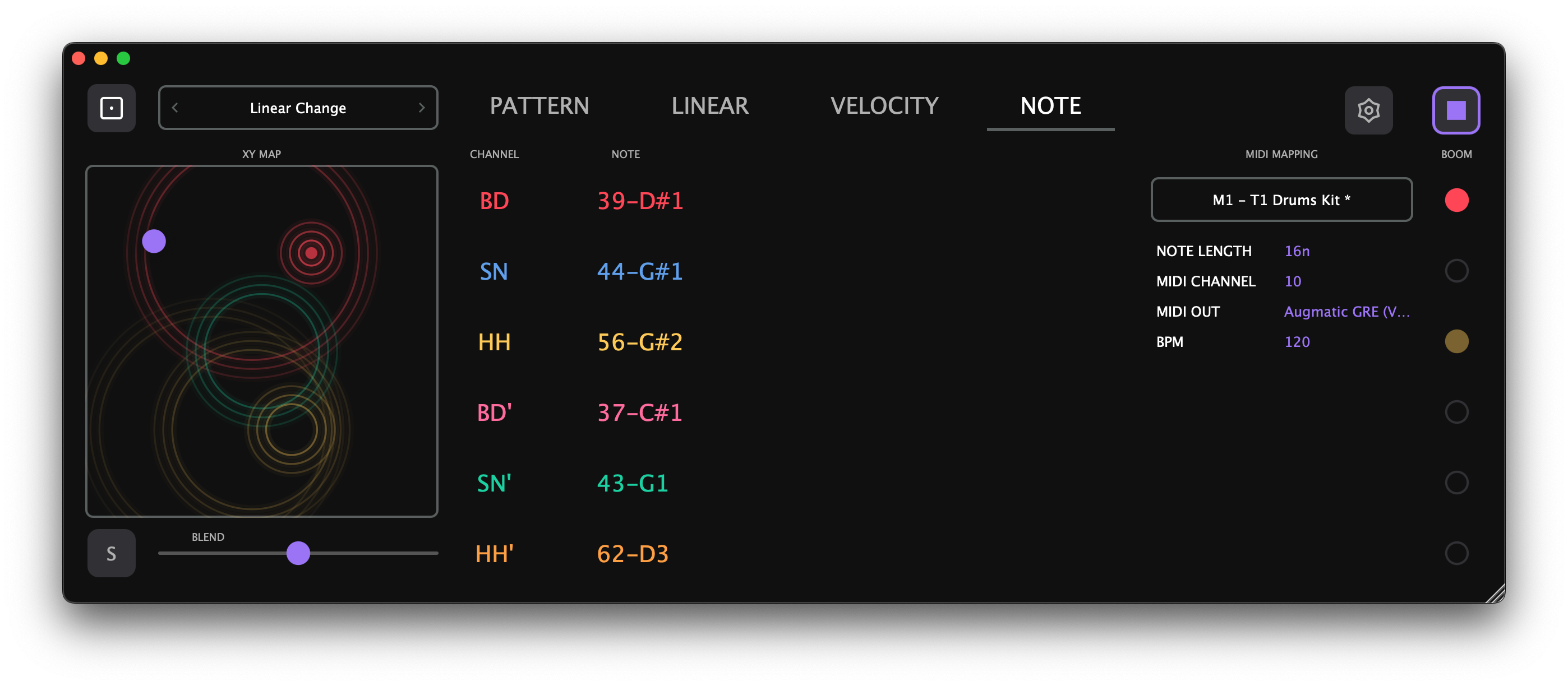Click the purple handle on the XY map

tap(155, 242)
